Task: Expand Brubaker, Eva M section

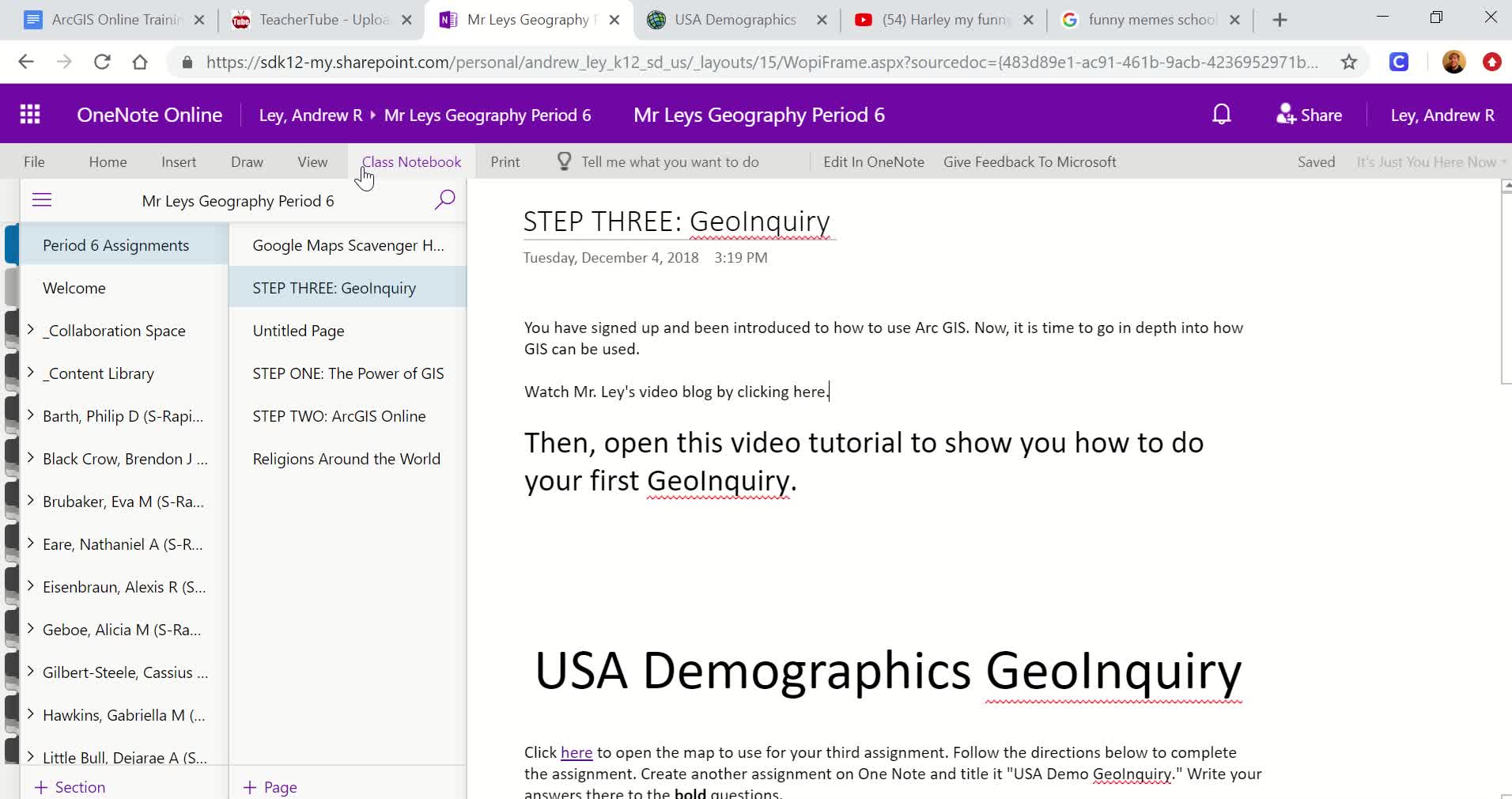Action: (x=30, y=501)
